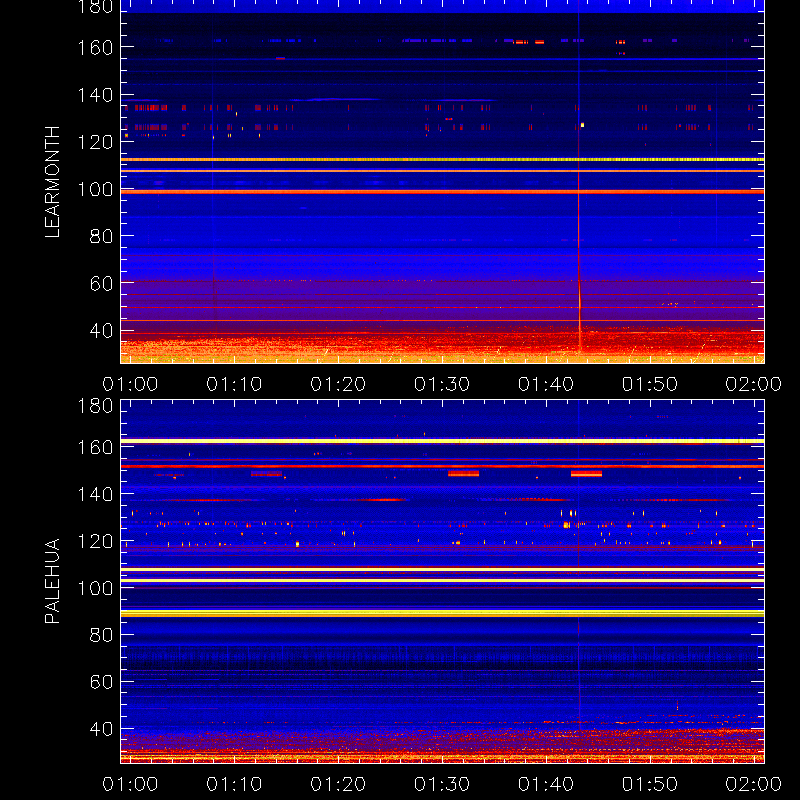The image size is (800, 800).
Task: Click the 100 frequency label on Palehua axis
Action: pos(95,588)
